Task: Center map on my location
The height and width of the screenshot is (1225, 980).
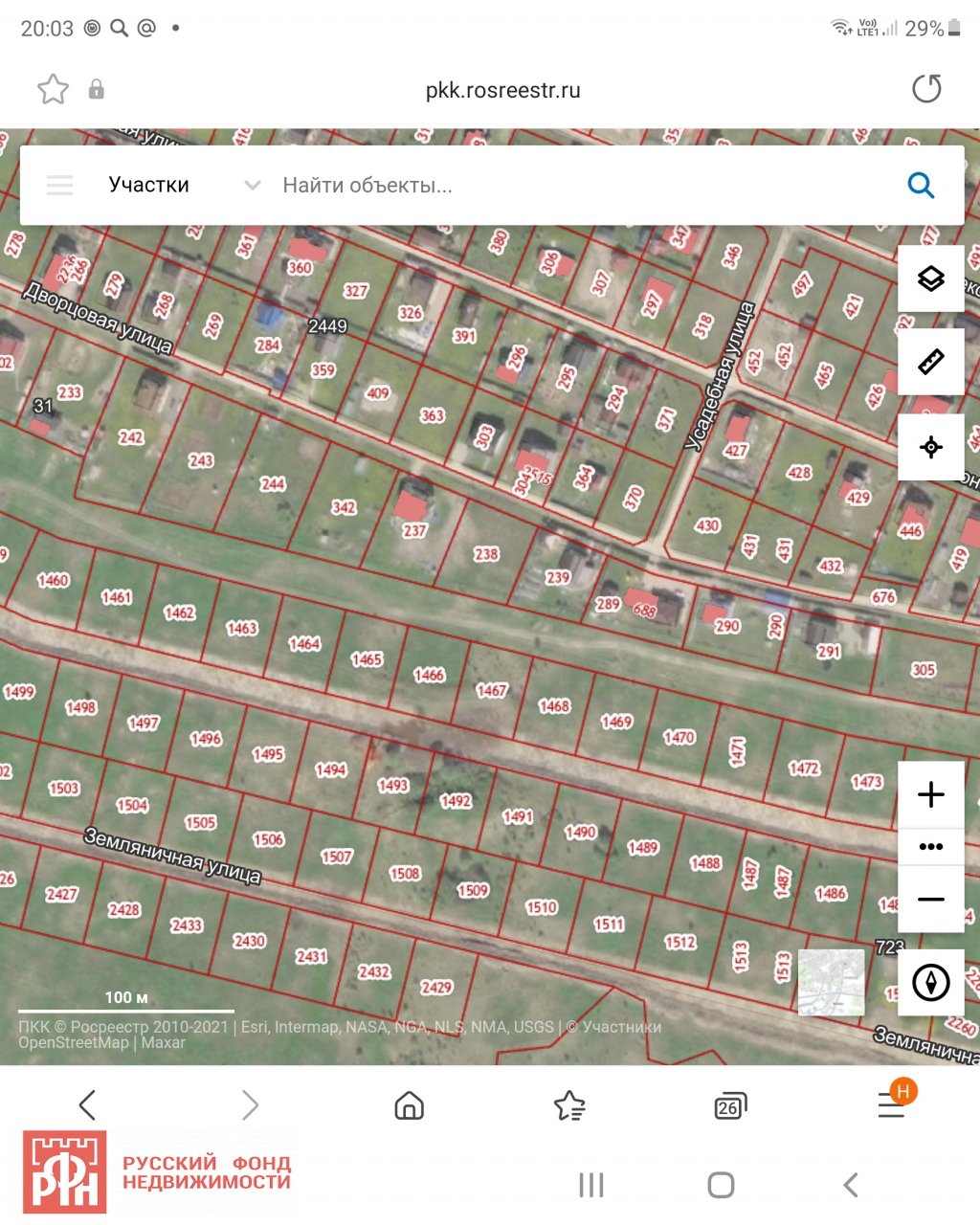Action: 931,447
